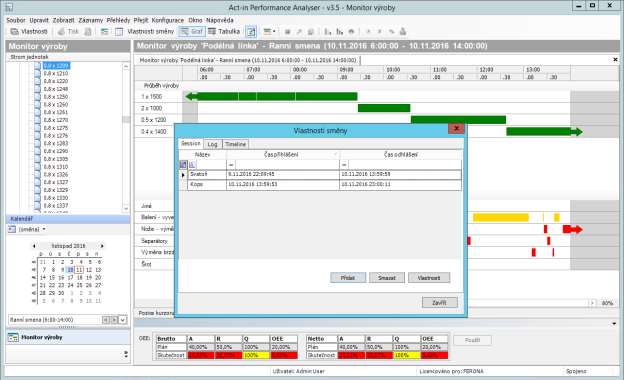Click the green list icon before Vlastnosti směny
The image size is (624, 380).
tap(105, 31)
